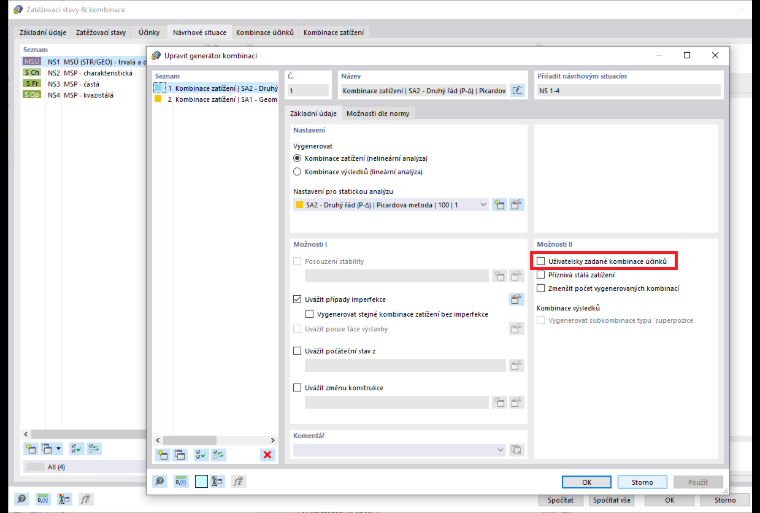Viewport: 760px width, 513px height.
Task: Enable Vygenerovat stejné kombinace zatížení bez imperfekce
Action: [309, 314]
